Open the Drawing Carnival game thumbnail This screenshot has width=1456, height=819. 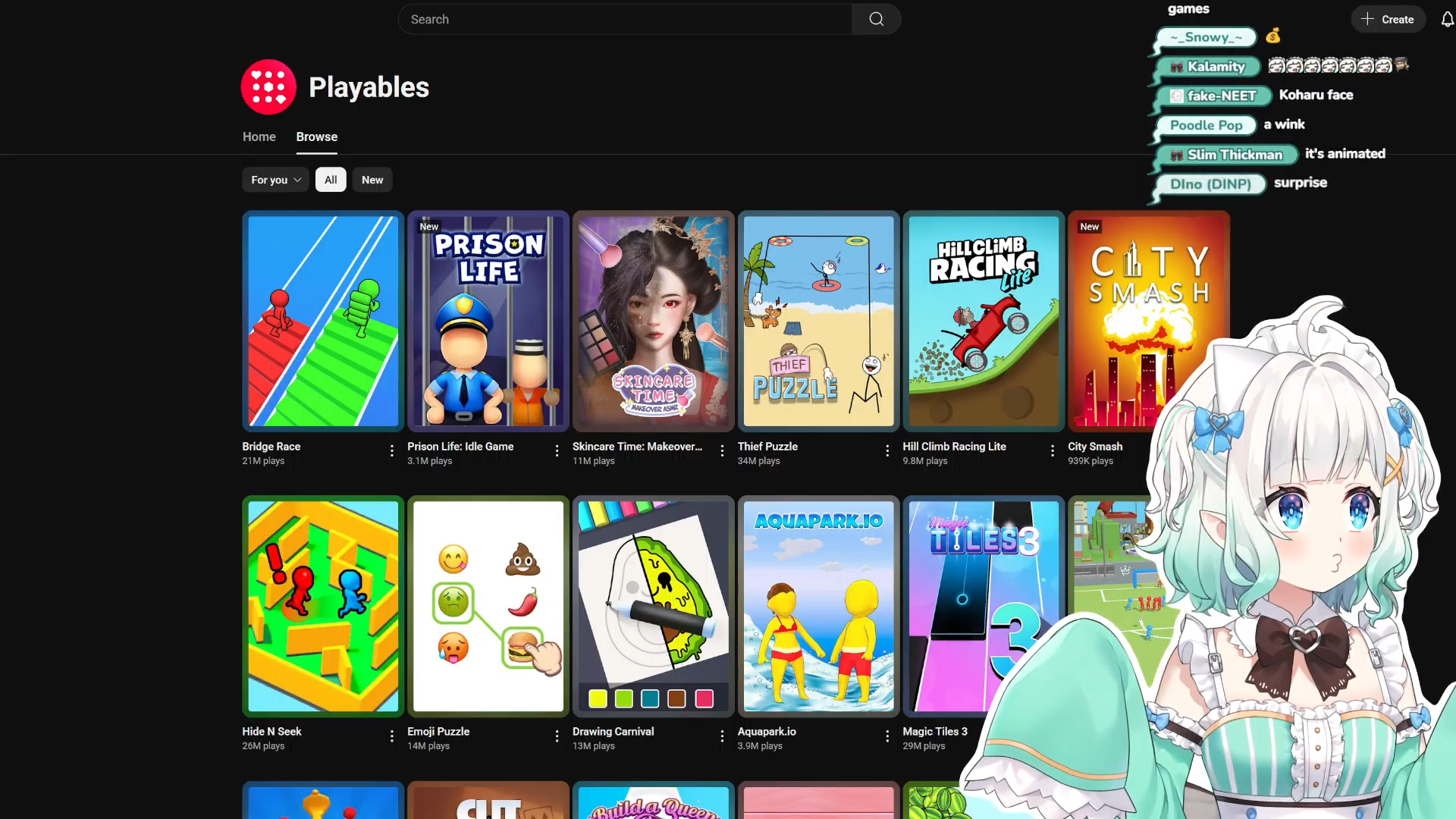[654, 607]
